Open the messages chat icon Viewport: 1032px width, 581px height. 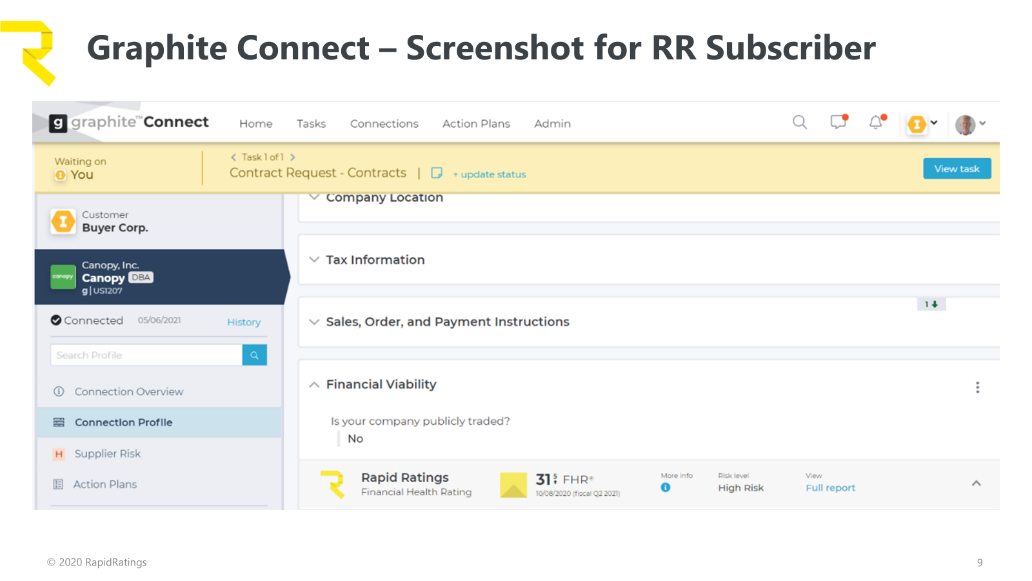838,122
